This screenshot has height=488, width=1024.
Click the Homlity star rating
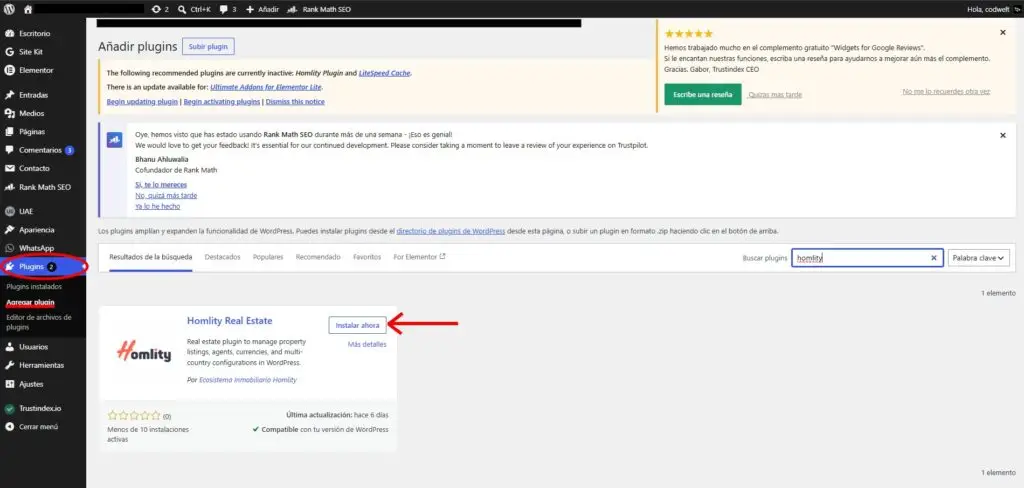coord(134,415)
